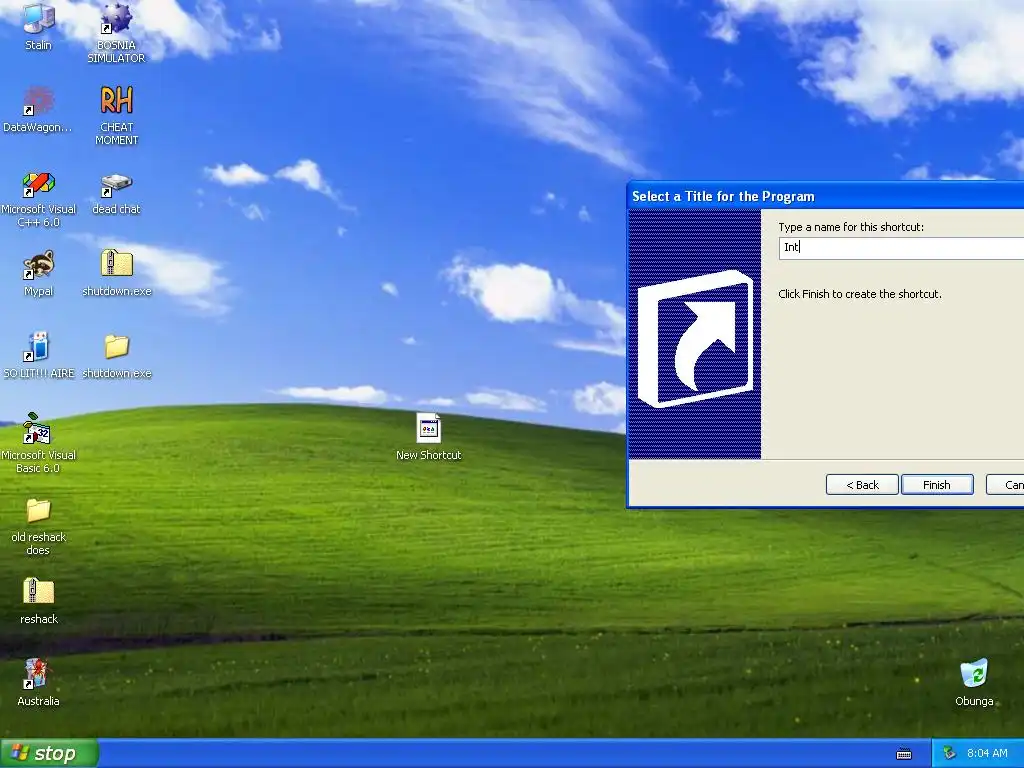1024x768 pixels.
Task: Click the large shortcut arrow wizard graphic
Action: coord(695,339)
